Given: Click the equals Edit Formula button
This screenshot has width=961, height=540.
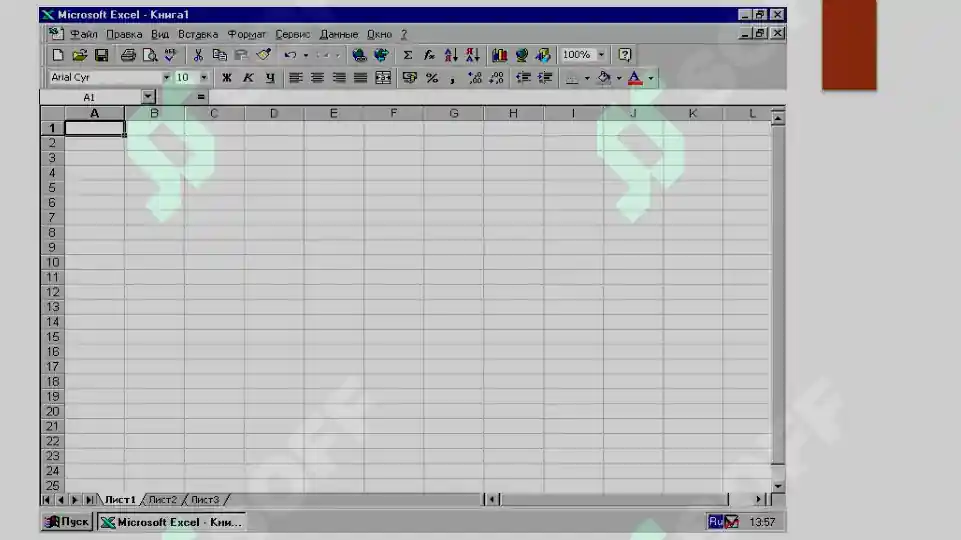Looking at the screenshot, I should click(200, 97).
